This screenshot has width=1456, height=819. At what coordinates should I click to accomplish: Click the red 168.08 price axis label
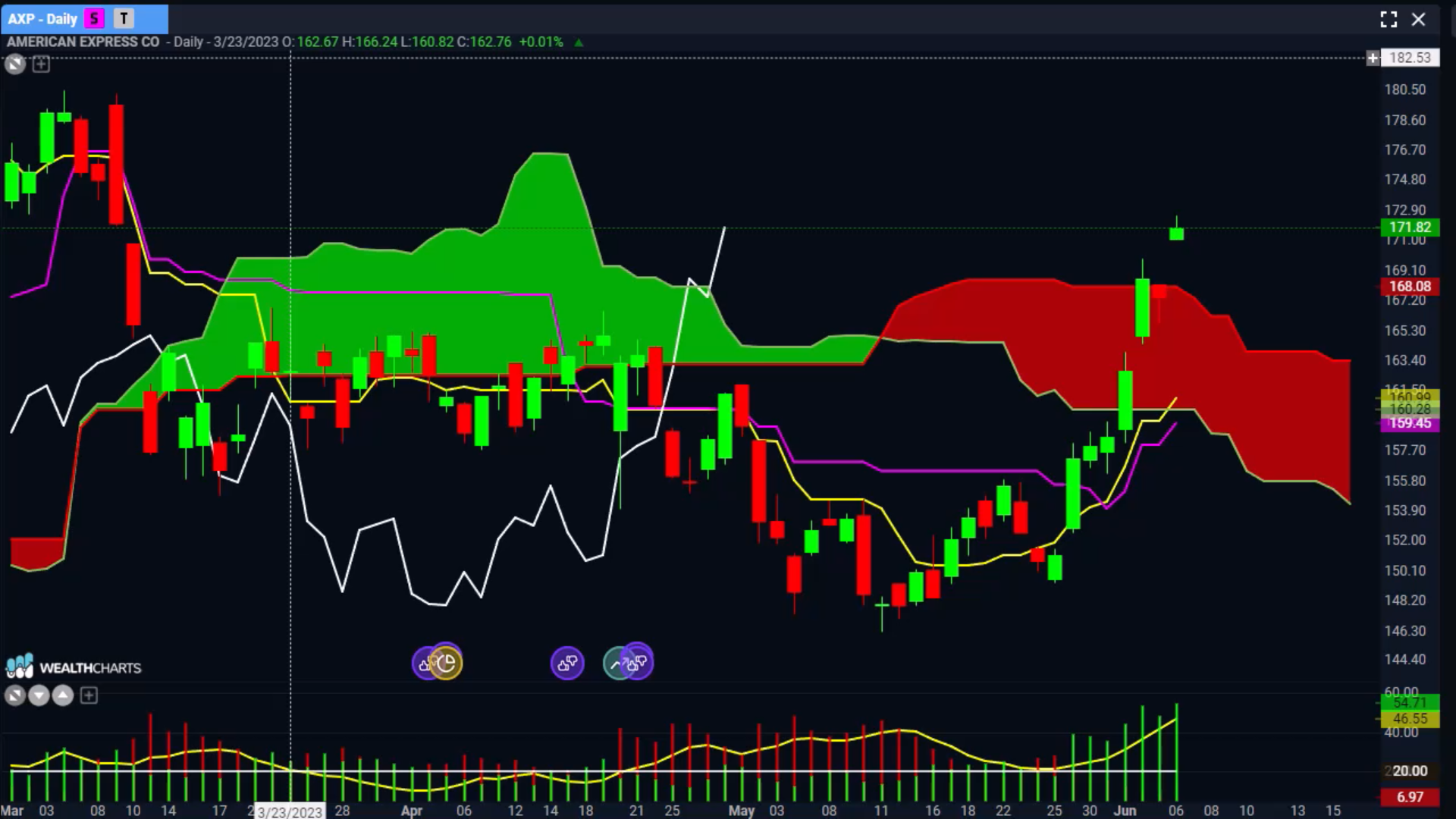[1409, 286]
